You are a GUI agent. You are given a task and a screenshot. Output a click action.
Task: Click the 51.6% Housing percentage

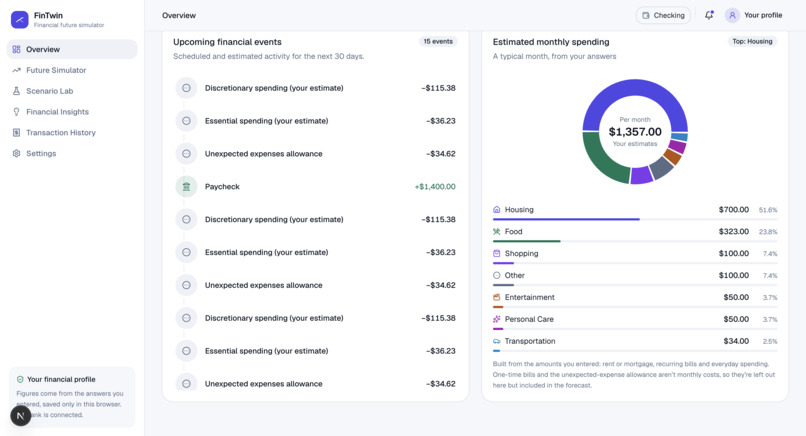pos(768,210)
